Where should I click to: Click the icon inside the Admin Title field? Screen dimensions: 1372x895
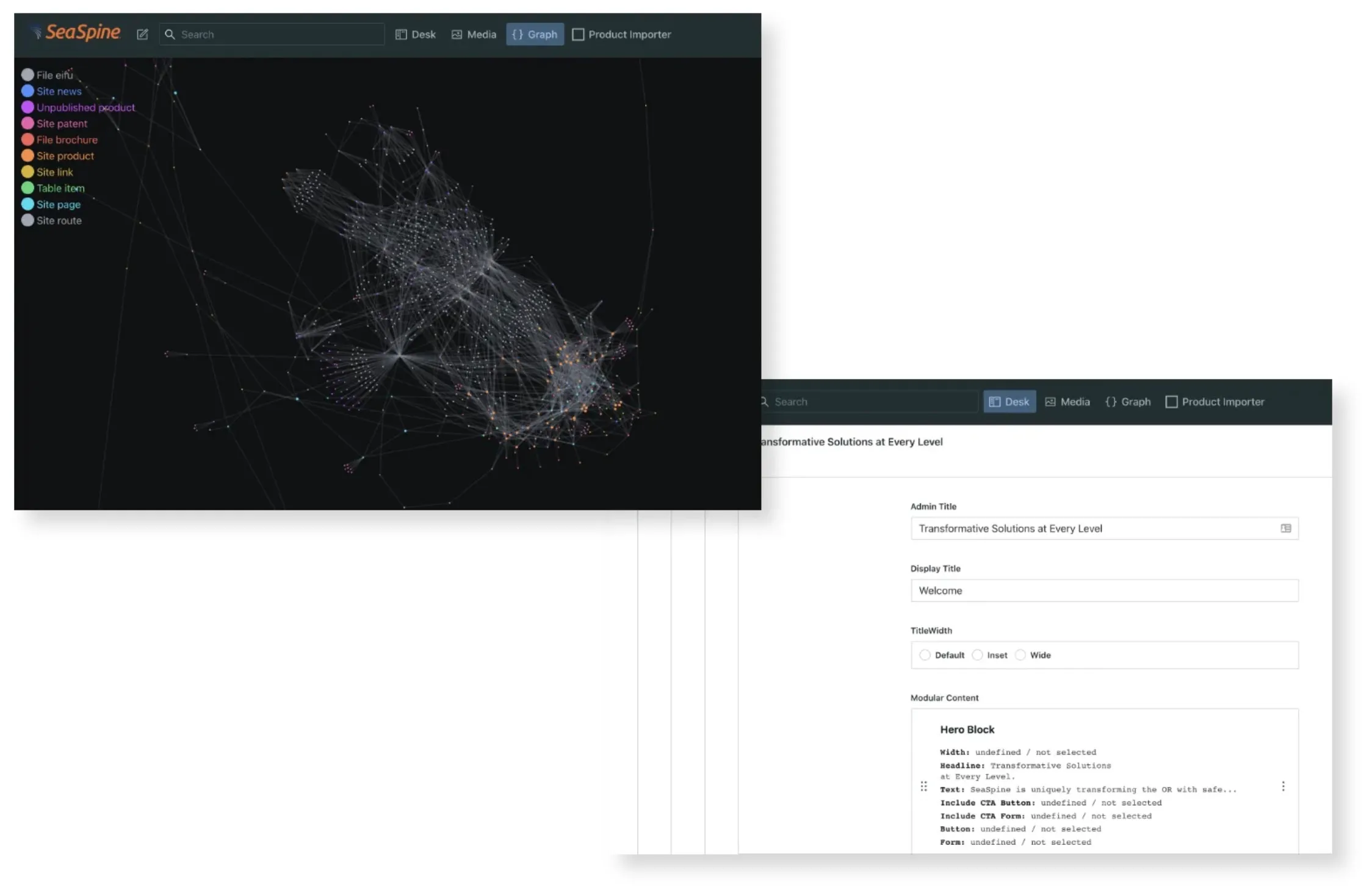[x=1285, y=529]
